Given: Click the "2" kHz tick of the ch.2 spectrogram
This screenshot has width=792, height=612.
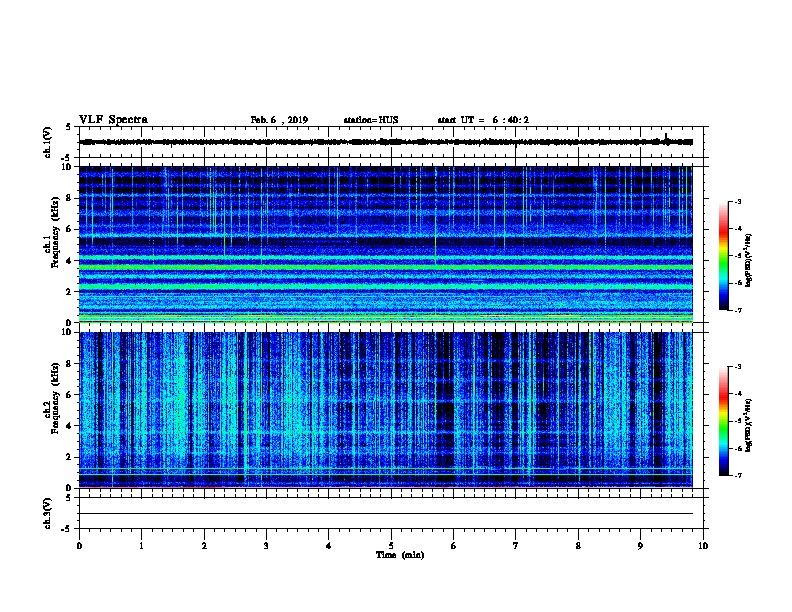Looking at the screenshot, I should (x=71, y=457).
